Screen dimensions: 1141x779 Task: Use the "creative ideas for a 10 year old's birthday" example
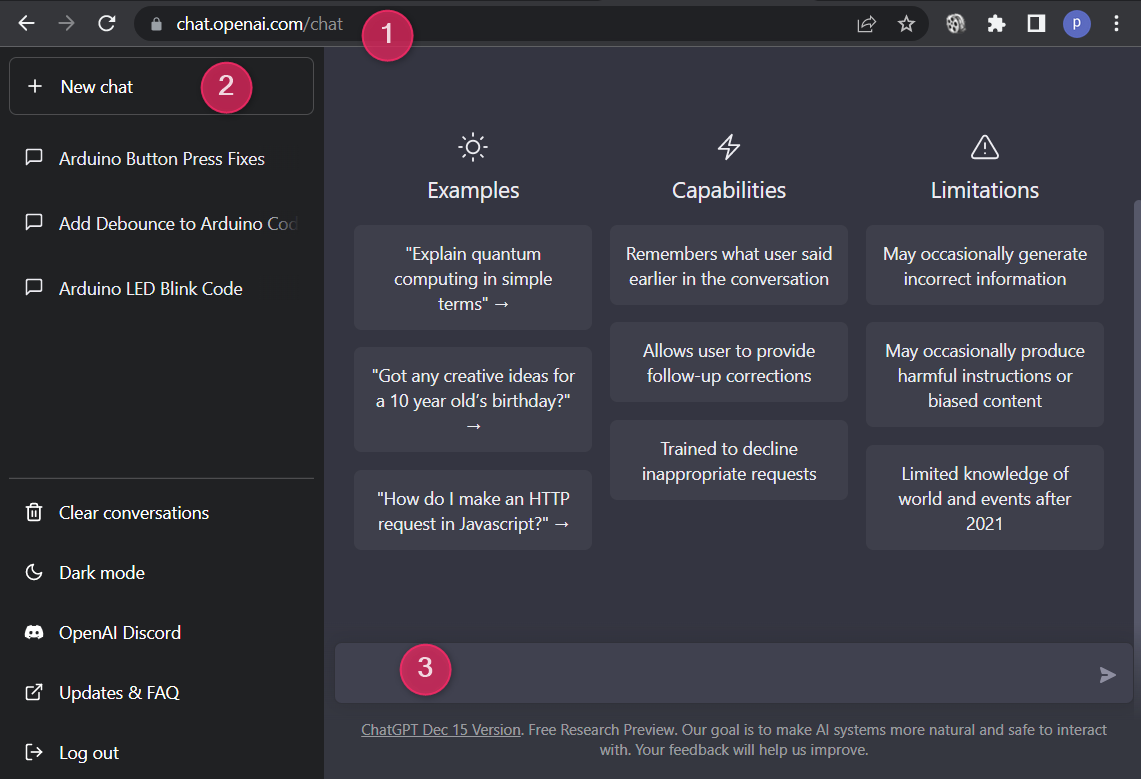[473, 399]
